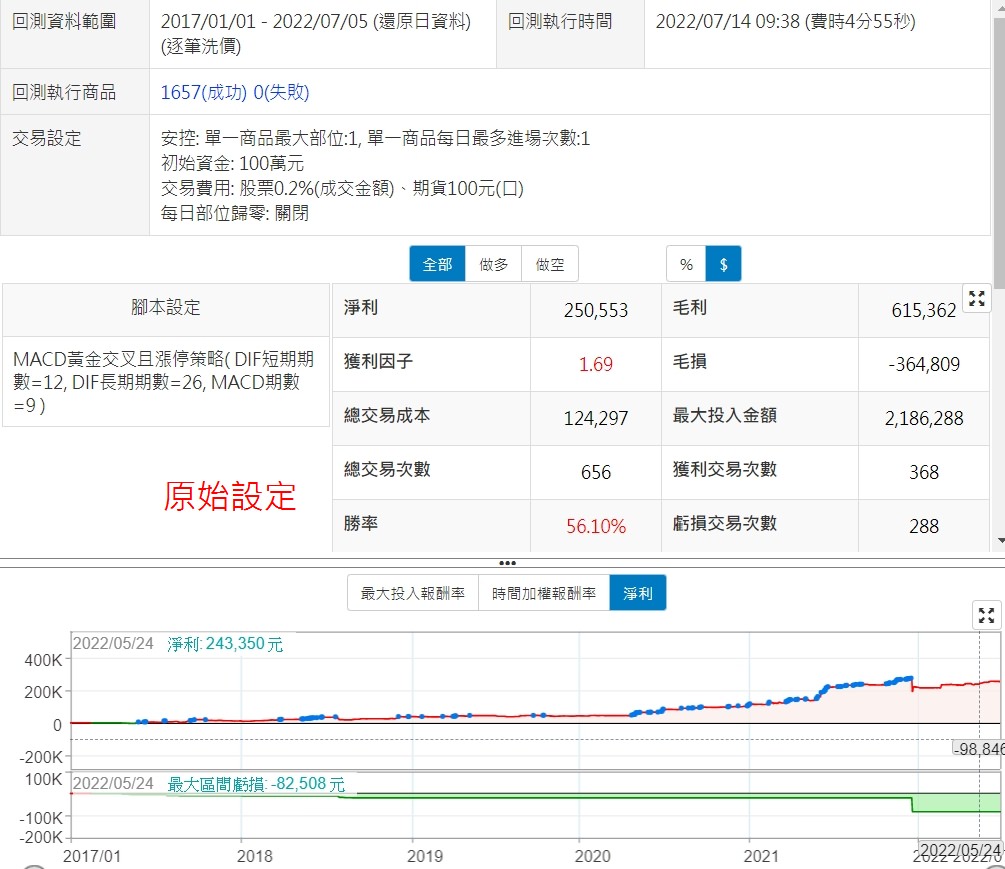
Task: Click the 腳本設定 header cell
Action: (x=166, y=308)
